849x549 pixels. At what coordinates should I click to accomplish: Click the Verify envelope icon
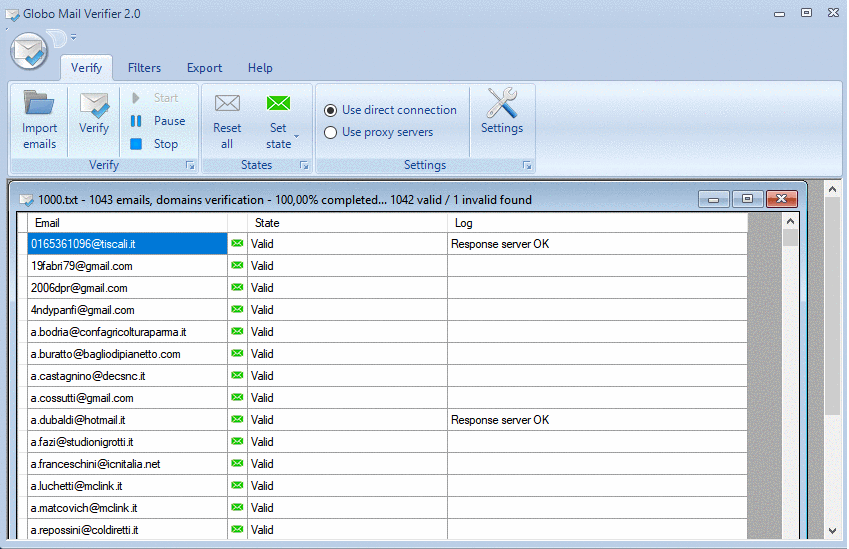click(94, 105)
